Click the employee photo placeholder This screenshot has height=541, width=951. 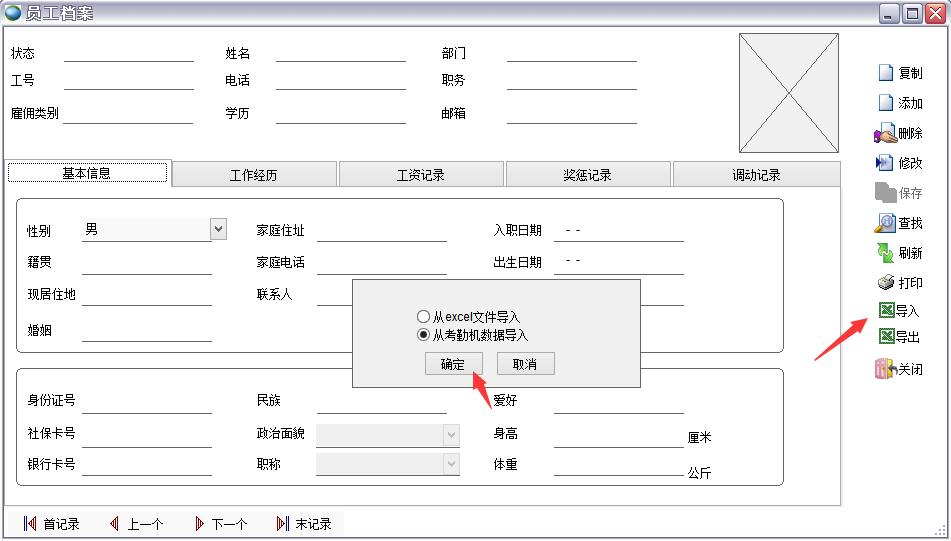point(788,93)
